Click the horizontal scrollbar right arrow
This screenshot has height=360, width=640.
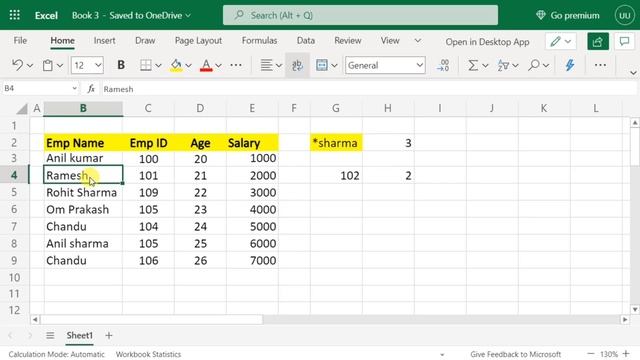[625, 320]
